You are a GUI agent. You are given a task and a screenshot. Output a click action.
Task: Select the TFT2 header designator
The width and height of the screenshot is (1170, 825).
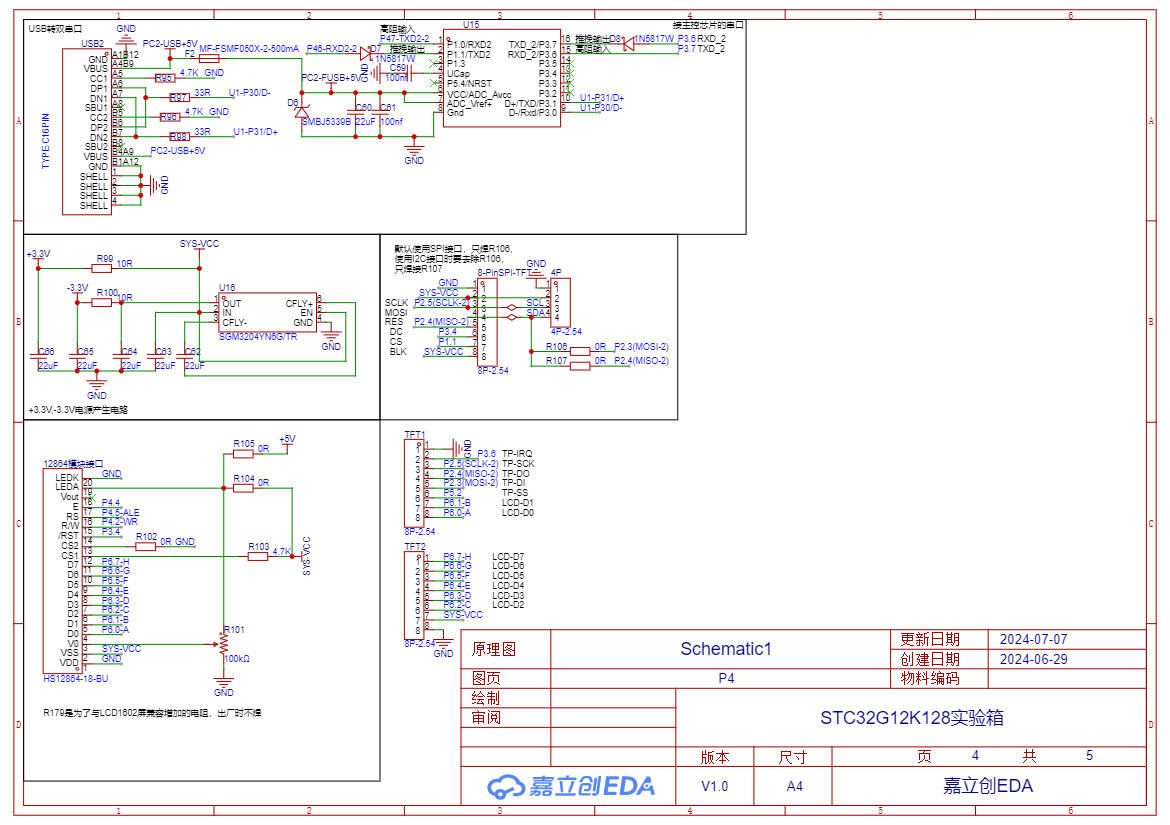415,547
